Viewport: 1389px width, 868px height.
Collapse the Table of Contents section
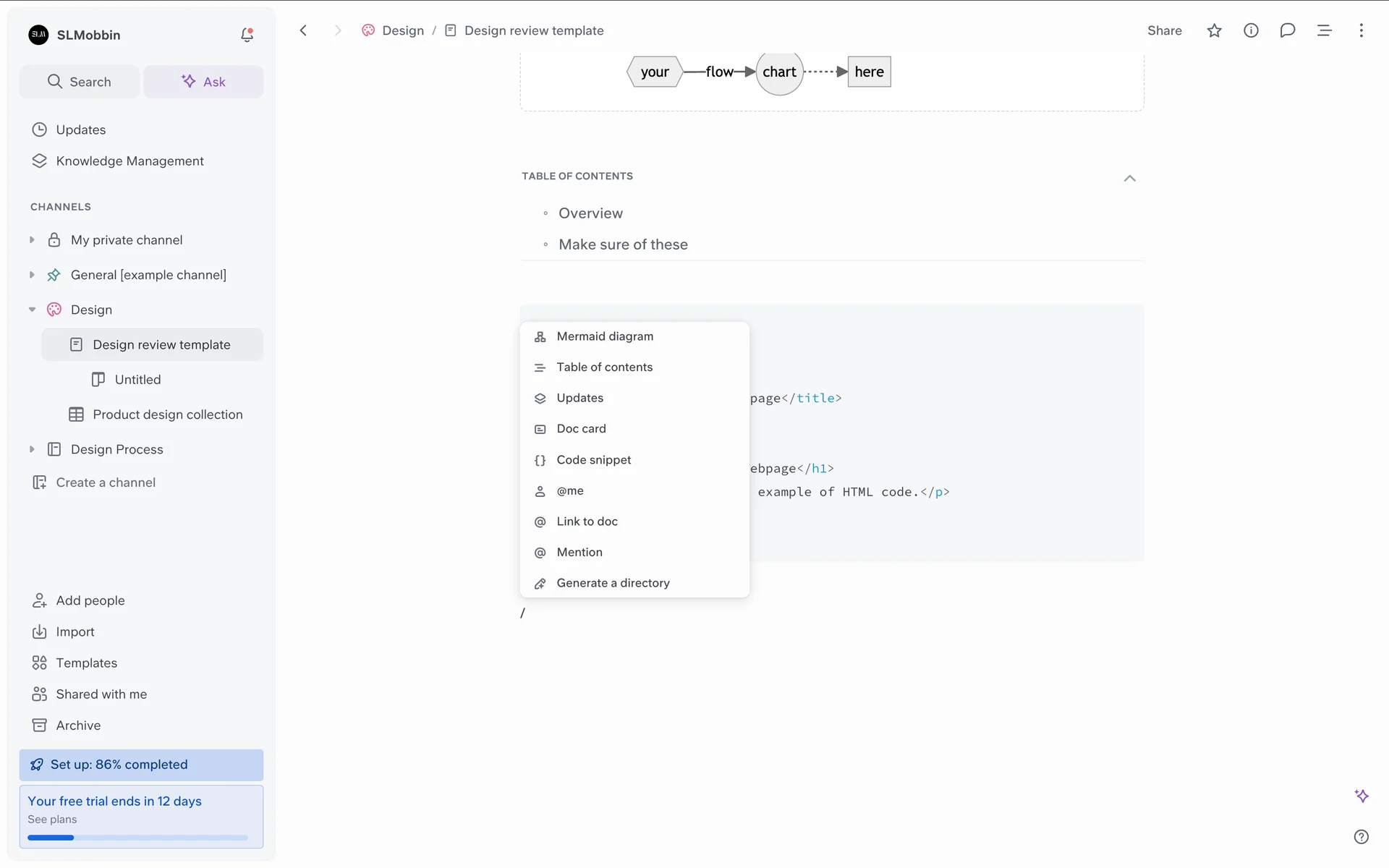tap(1129, 178)
